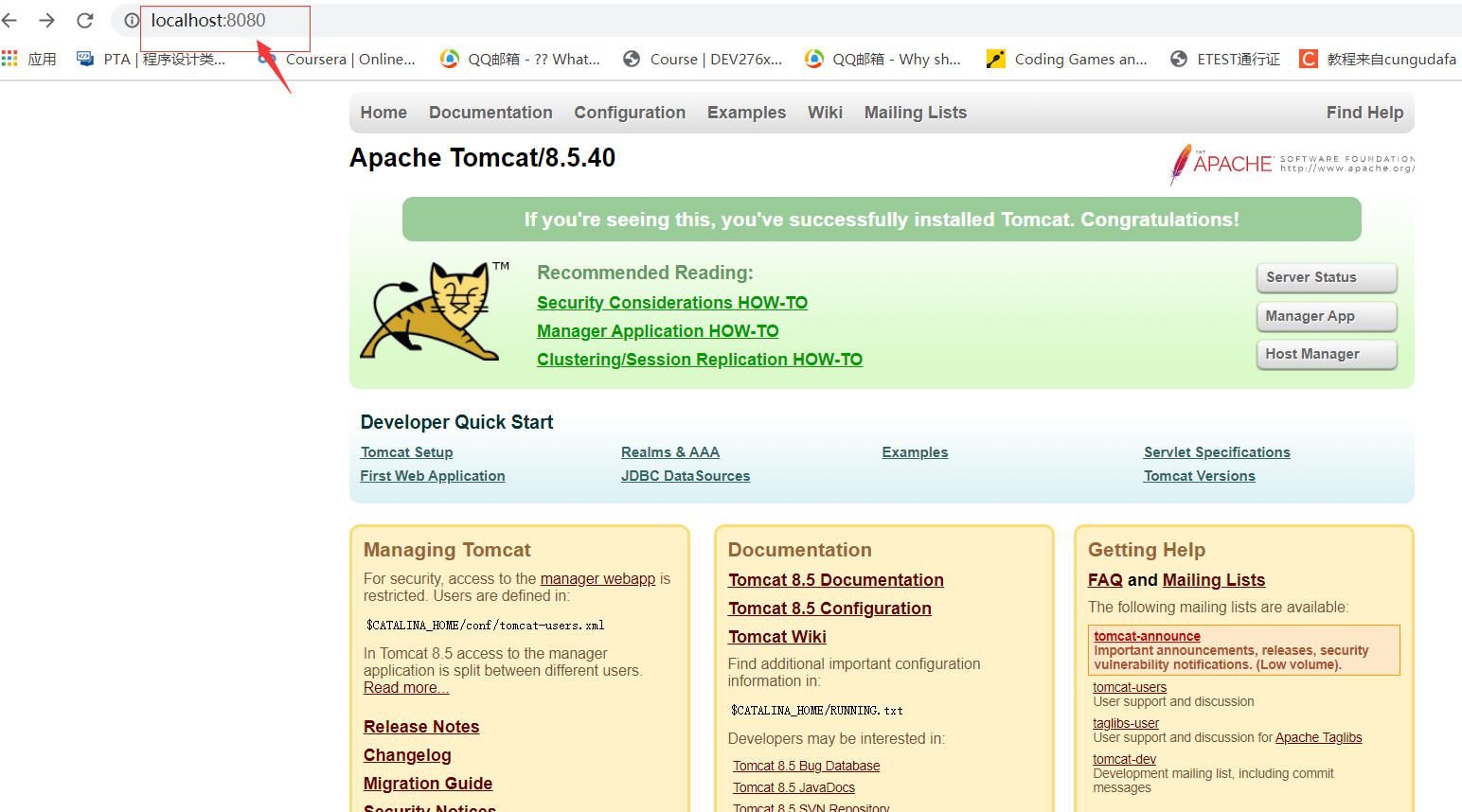
Task: Click Home in Tomcat navigation bar
Action: tap(383, 113)
